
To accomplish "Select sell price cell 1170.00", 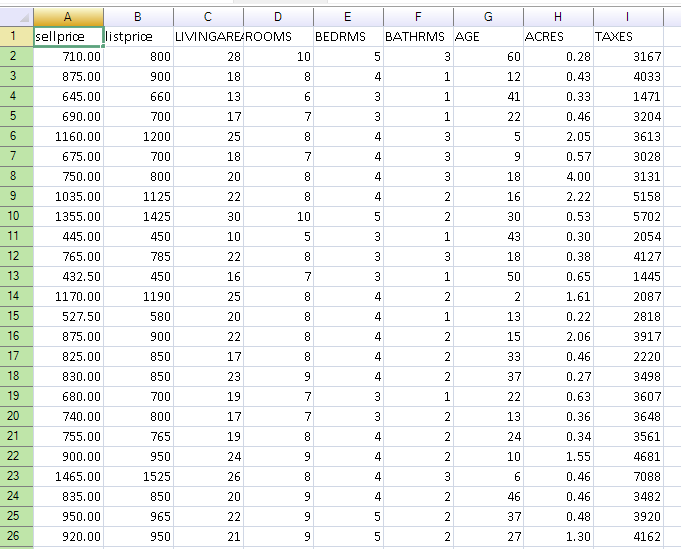I will click(x=68, y=296).
